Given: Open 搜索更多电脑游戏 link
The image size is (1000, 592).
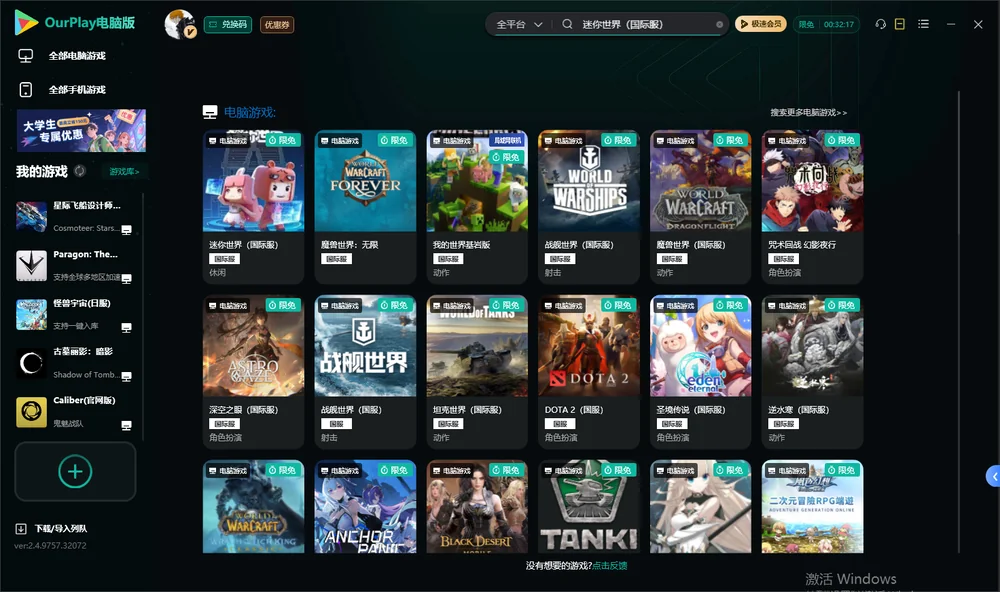Looking at the screenshot, I should [x=808, y=112].
